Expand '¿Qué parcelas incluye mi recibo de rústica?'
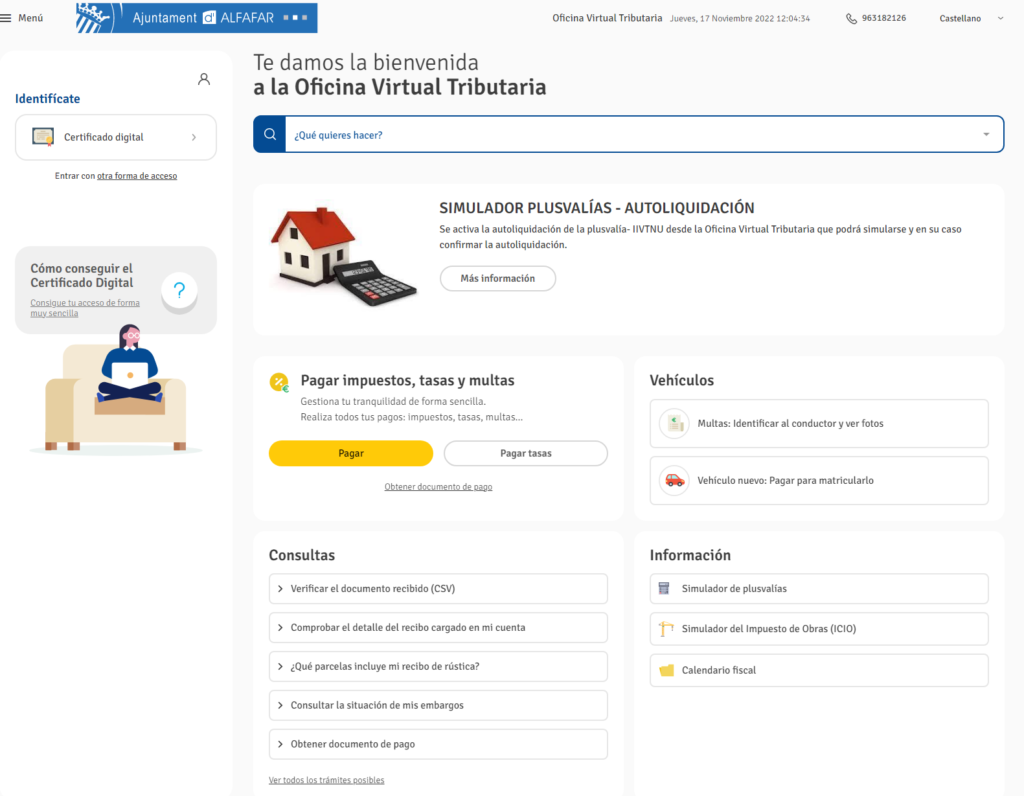 pos(438,667)
